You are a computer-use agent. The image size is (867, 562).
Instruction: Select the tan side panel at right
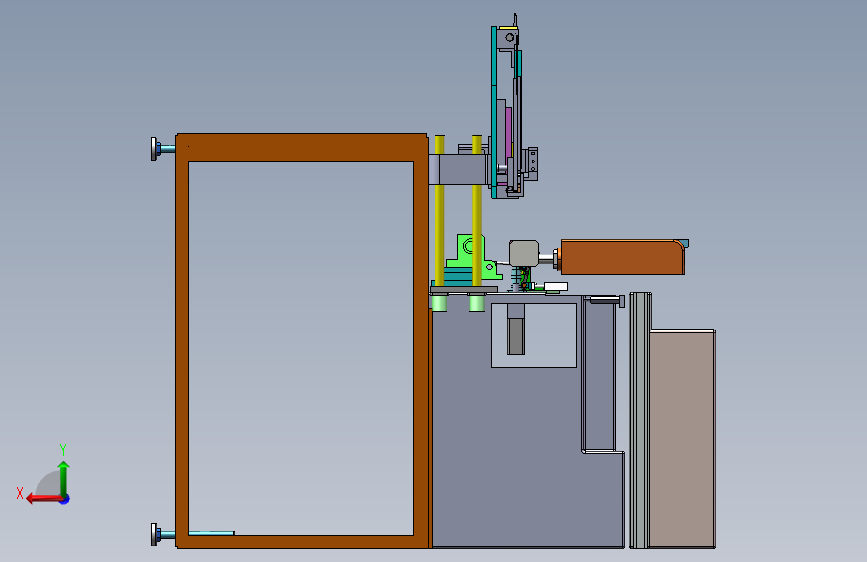(682, 439)
